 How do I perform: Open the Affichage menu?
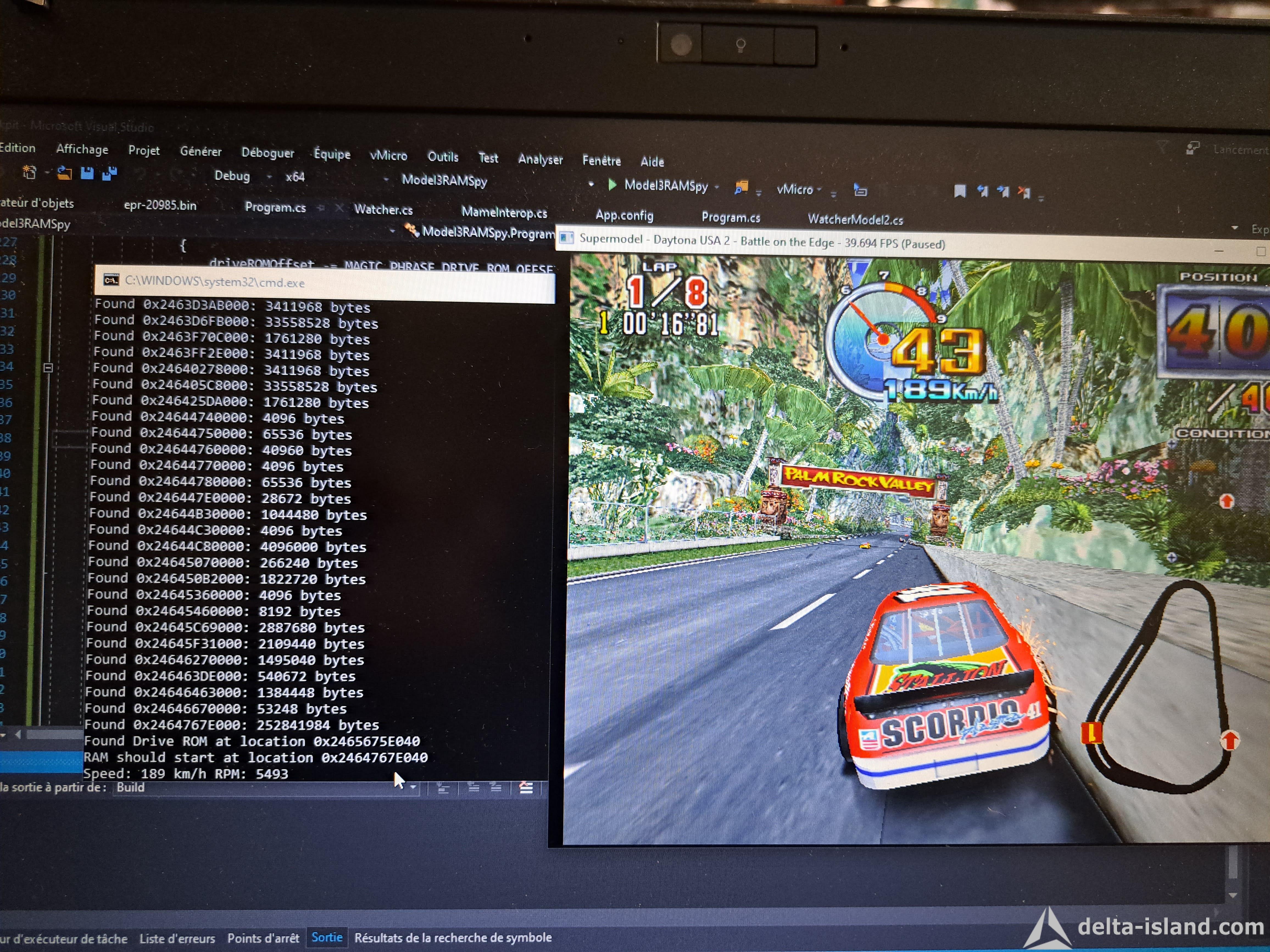point(82,149)
